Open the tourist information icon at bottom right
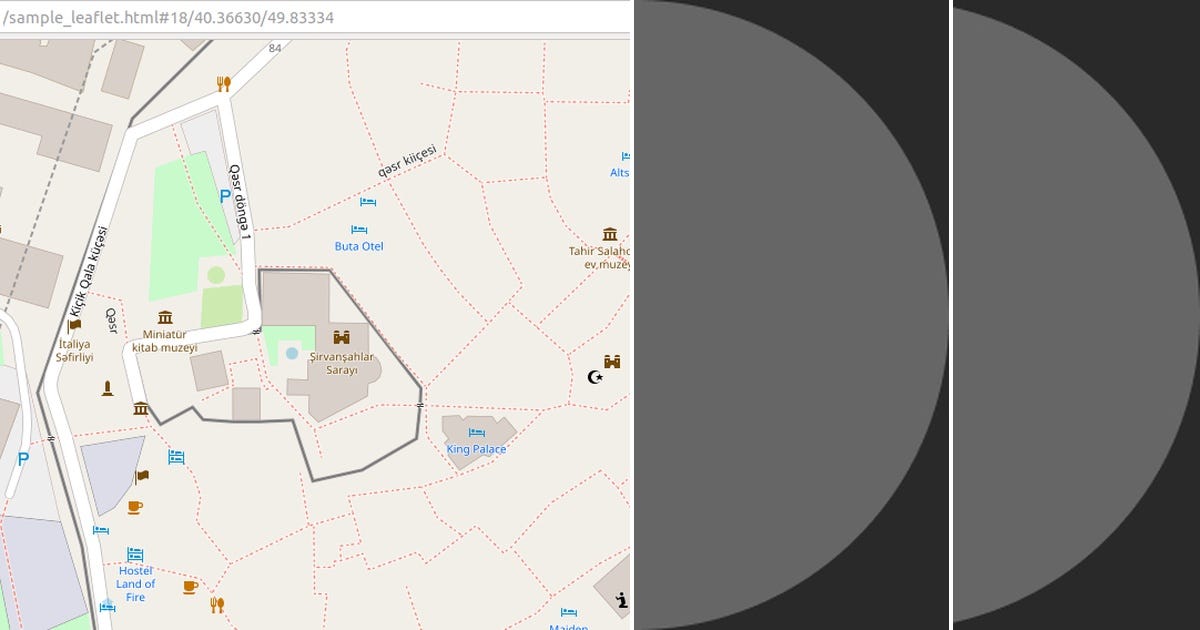Screen dimensions: 1200x630 click(x=624, y=601)
